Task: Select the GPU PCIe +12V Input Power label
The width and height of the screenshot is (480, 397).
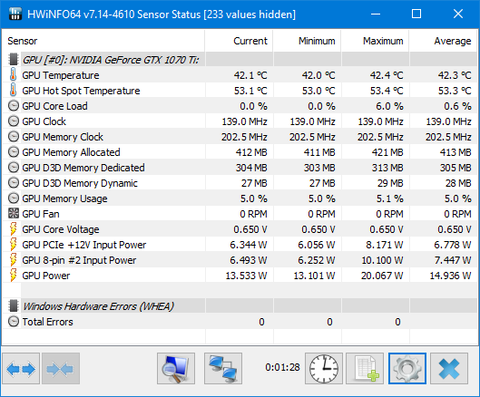Action: pos(84,245)
